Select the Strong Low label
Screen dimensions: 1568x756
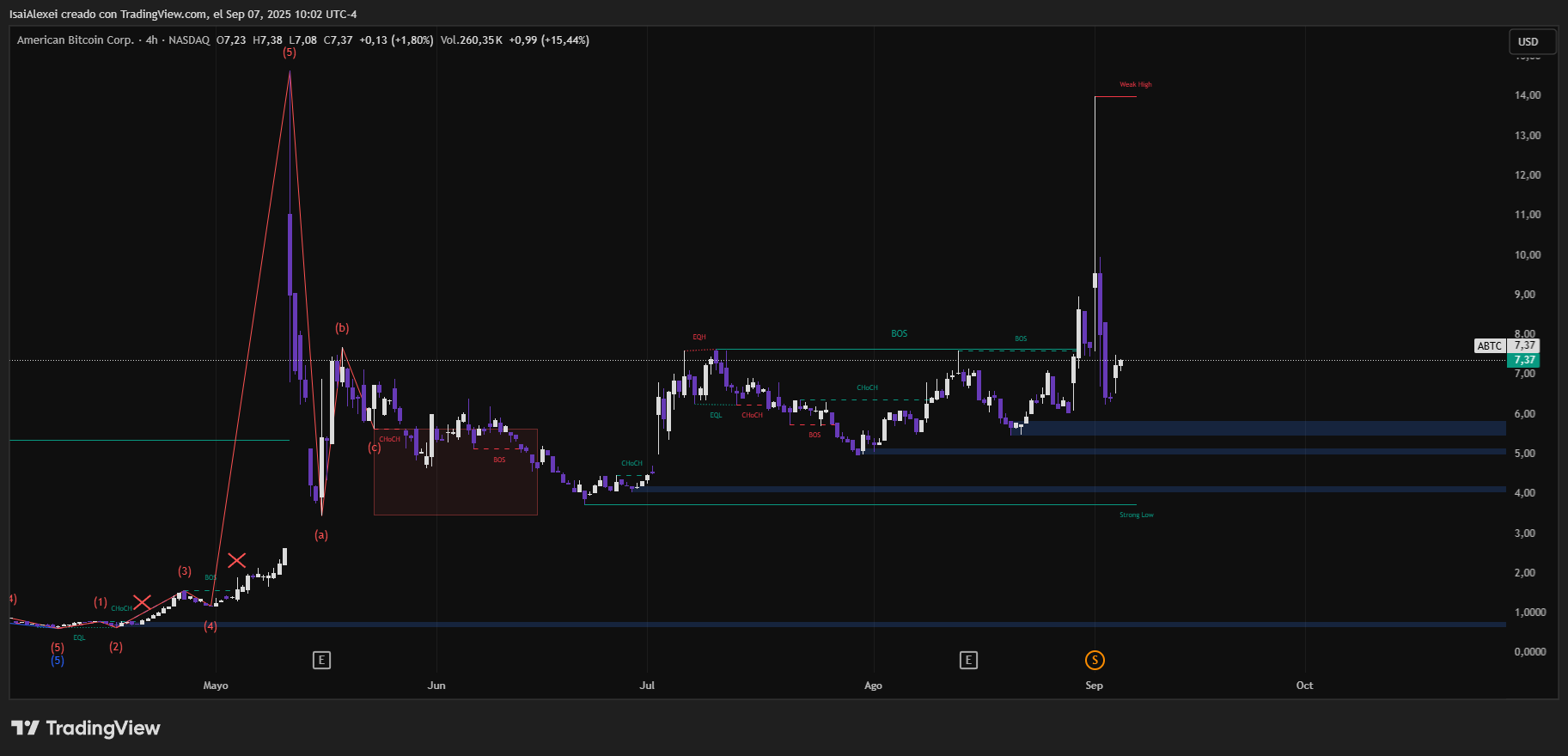pos(1136,515)
